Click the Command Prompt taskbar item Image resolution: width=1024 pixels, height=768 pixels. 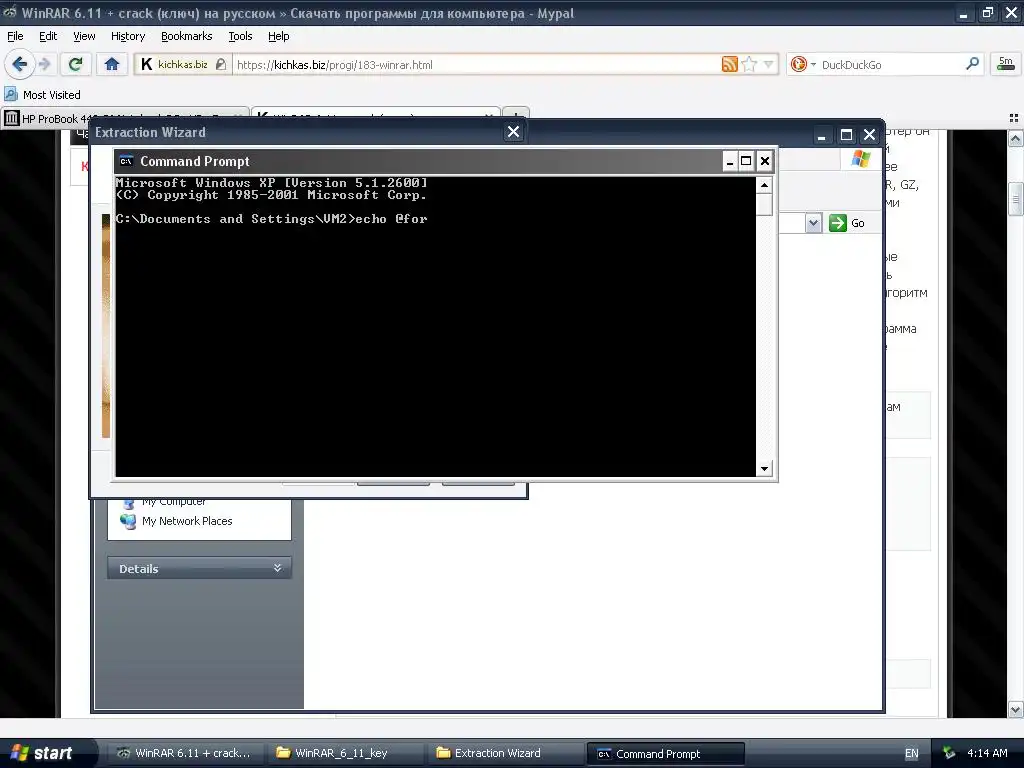(665, 754)
